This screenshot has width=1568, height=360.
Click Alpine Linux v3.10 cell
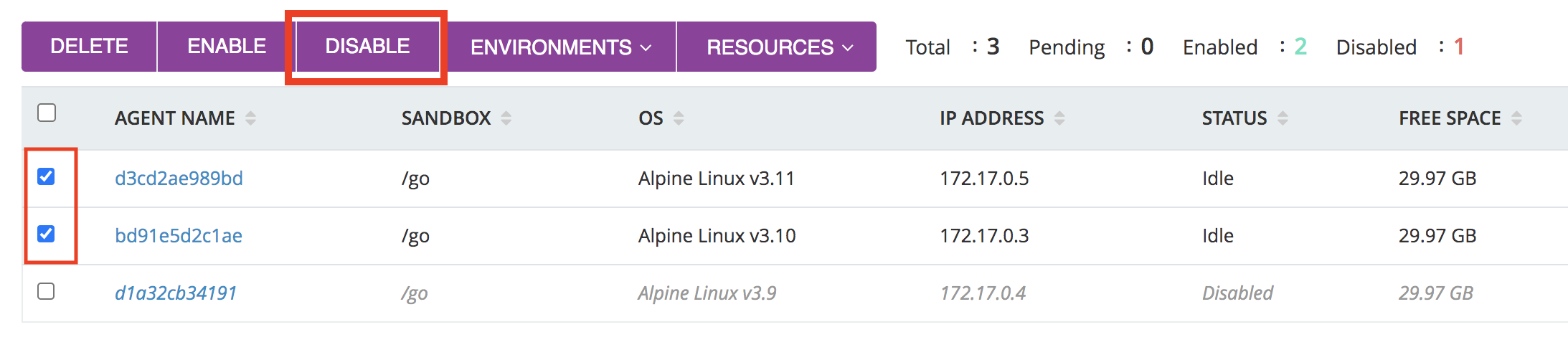717,235
